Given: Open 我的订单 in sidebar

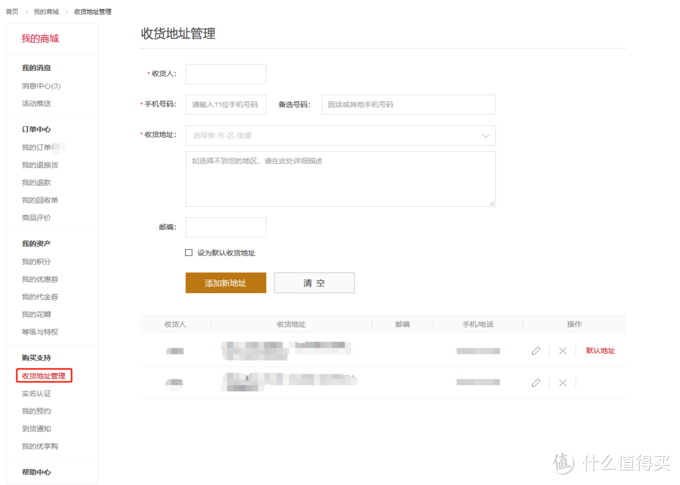Looking at the screenshot, I should (x=36, y=147).
